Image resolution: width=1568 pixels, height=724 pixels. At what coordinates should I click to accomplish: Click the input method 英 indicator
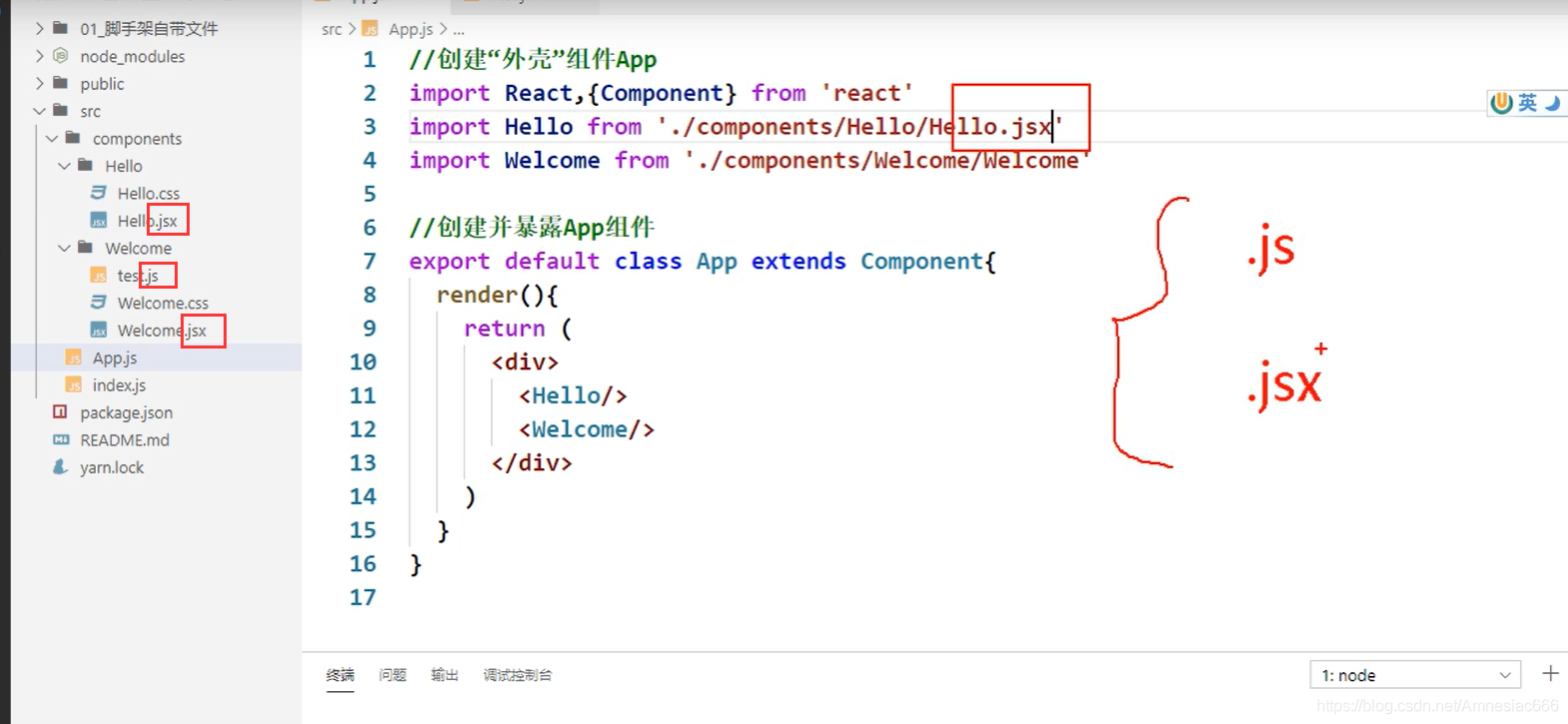pos(1528,103)
